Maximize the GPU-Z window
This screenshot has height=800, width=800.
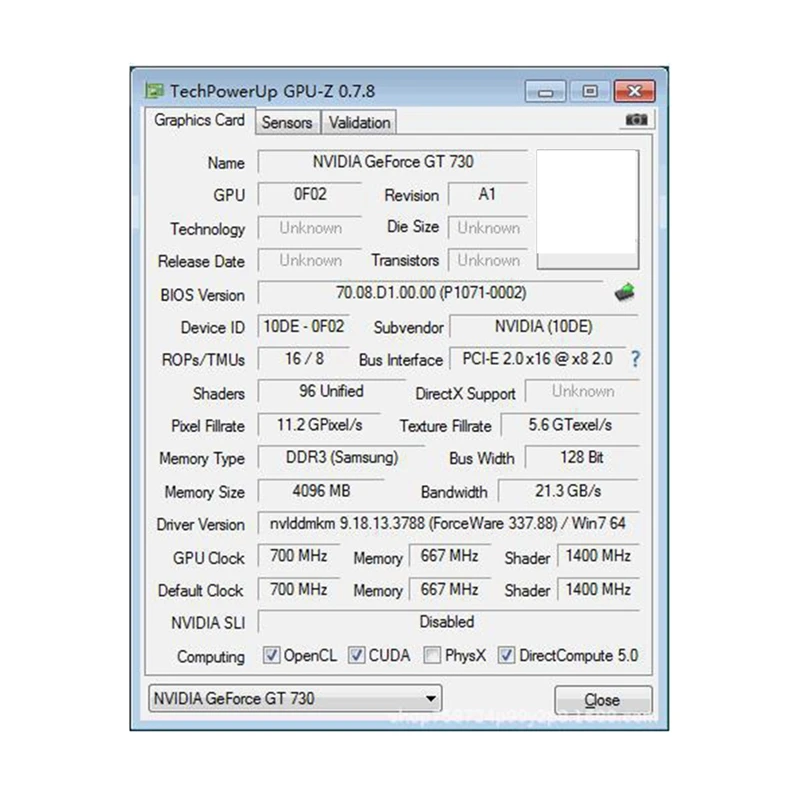[590, 91]
